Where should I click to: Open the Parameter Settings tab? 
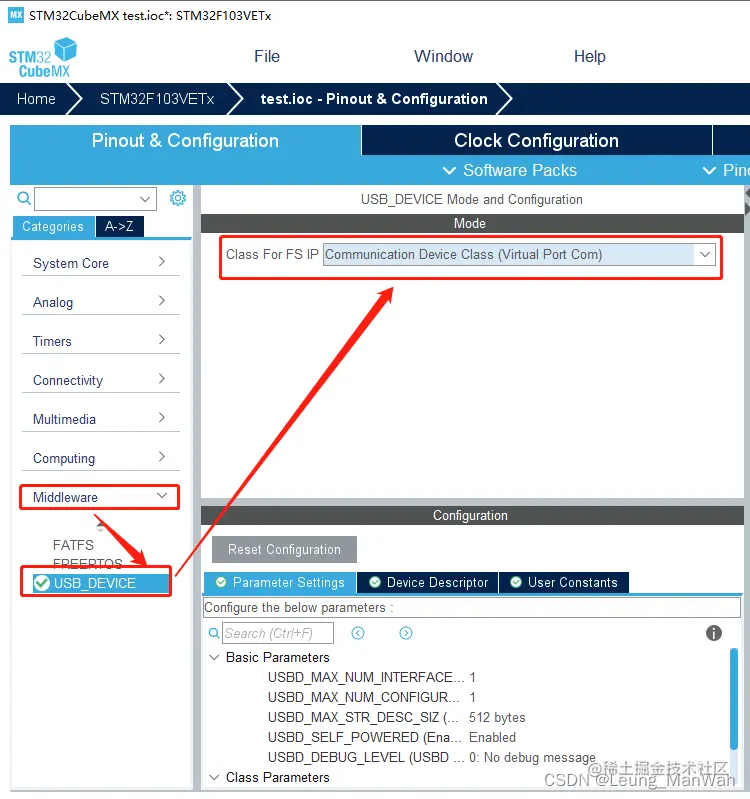[x=280, y=582]
